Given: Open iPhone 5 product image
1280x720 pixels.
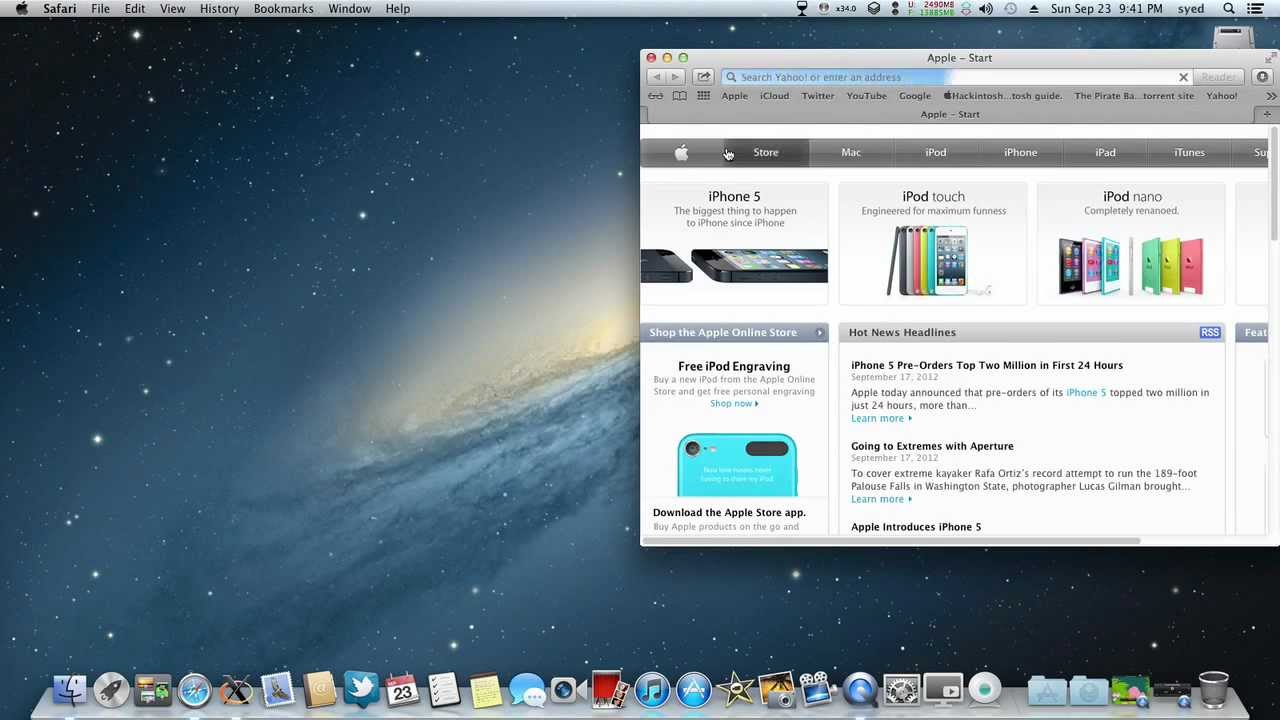Looking at the screenshot, I should point(735,265).
